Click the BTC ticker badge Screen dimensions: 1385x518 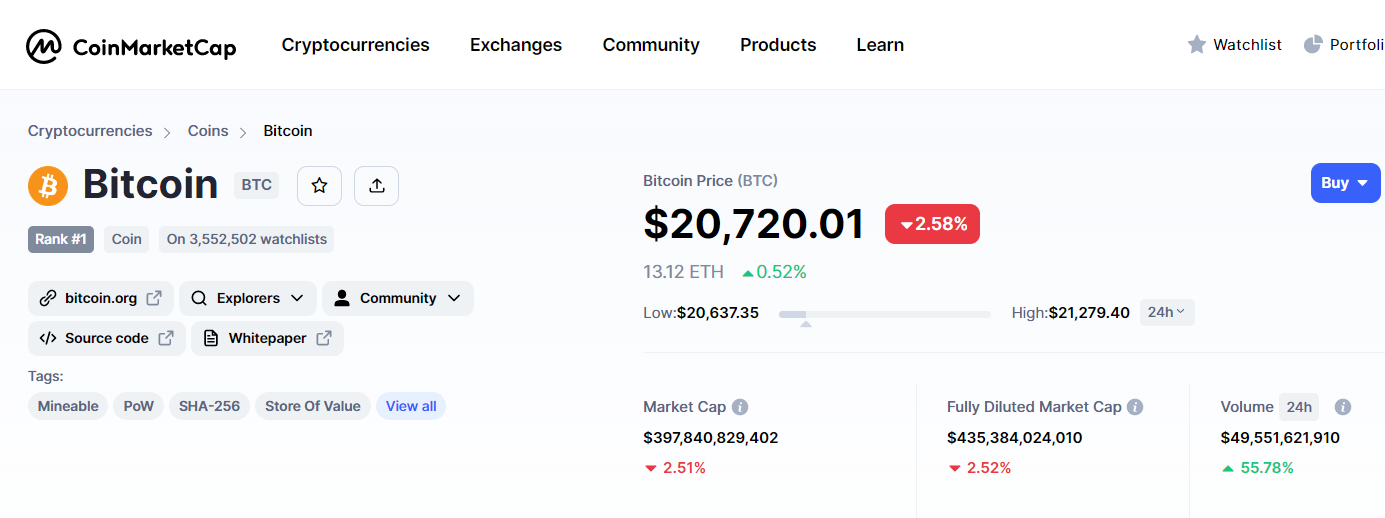tap(257, 185)
